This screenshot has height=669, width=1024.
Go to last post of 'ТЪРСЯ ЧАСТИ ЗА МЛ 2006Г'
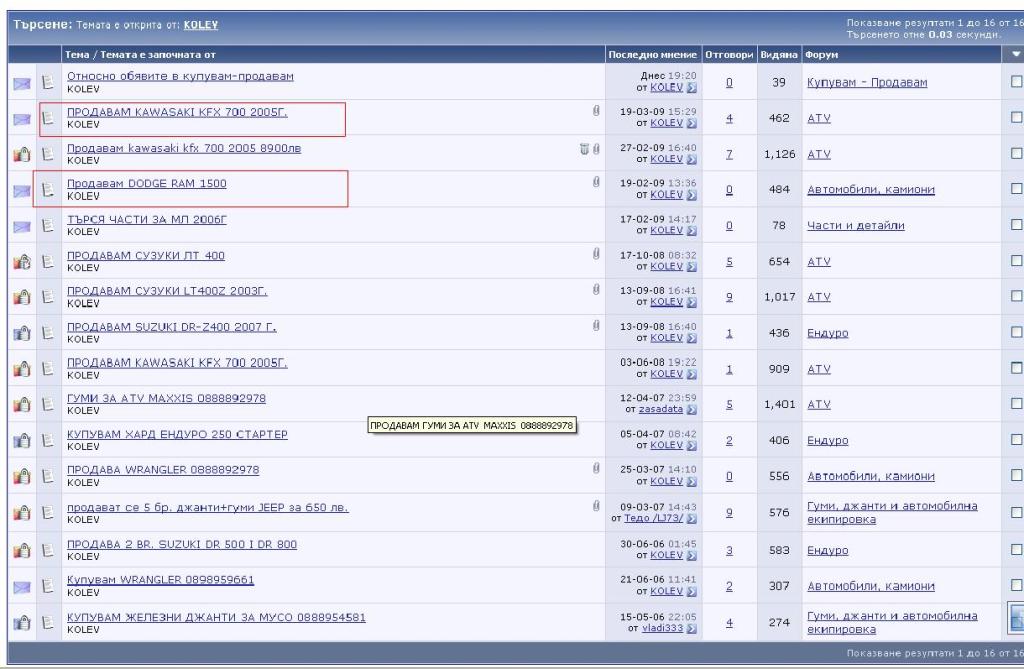coord(692,231)
